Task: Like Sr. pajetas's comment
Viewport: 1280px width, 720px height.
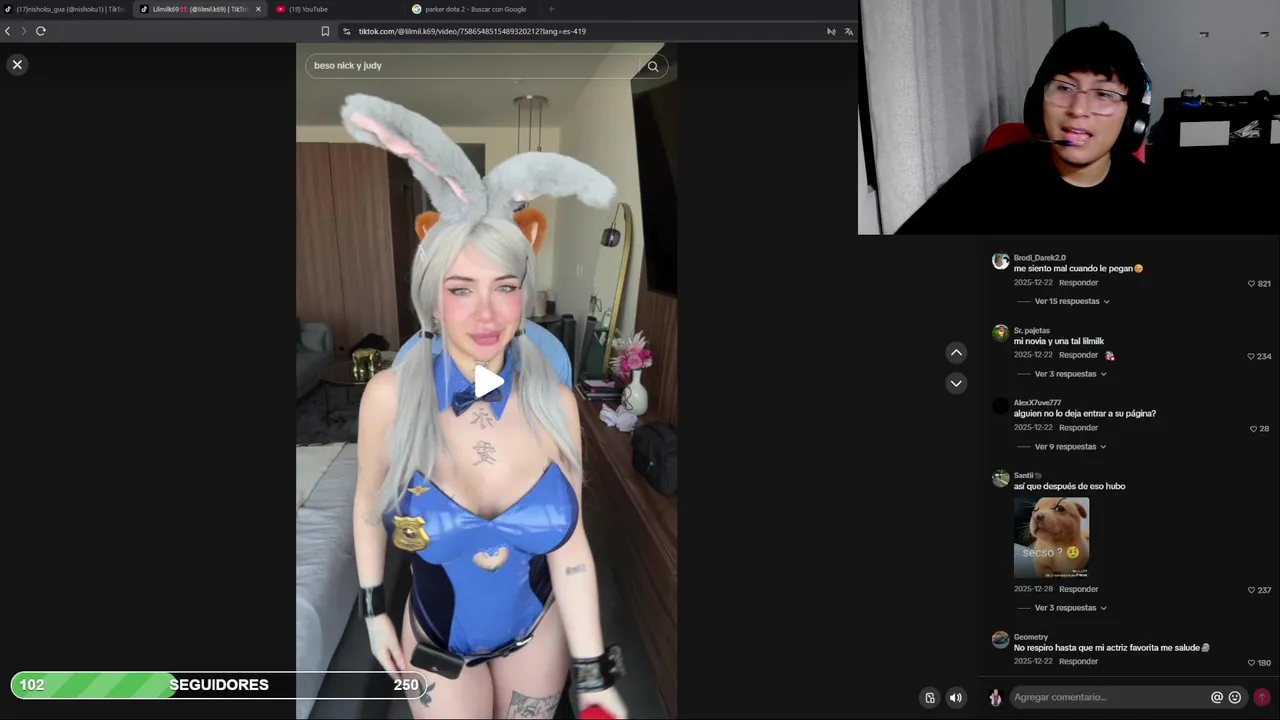Action: click(x=1251, y=357)
